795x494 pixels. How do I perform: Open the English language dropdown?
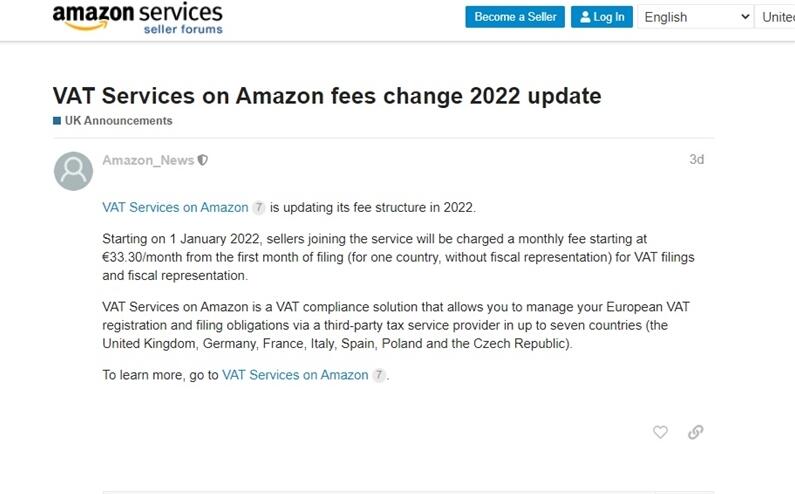point(695,17)
